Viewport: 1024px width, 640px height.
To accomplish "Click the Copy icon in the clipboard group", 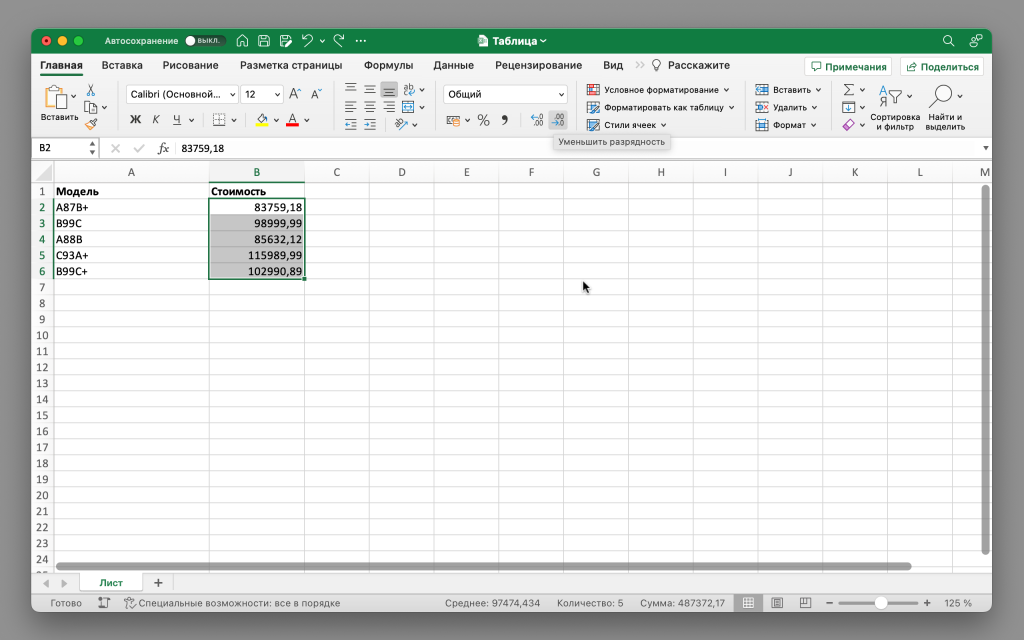I will tap(91, 107).
